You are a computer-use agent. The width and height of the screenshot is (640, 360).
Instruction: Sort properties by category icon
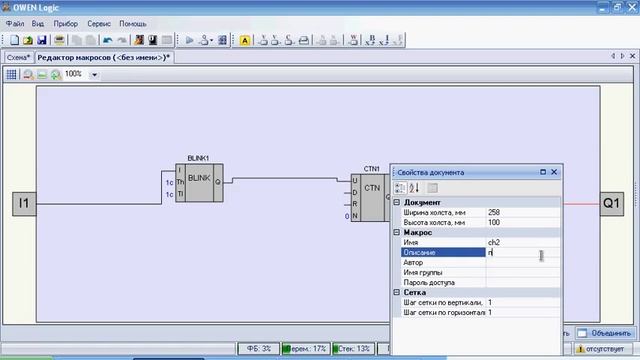pyautogui.click(x=400, y=188)
